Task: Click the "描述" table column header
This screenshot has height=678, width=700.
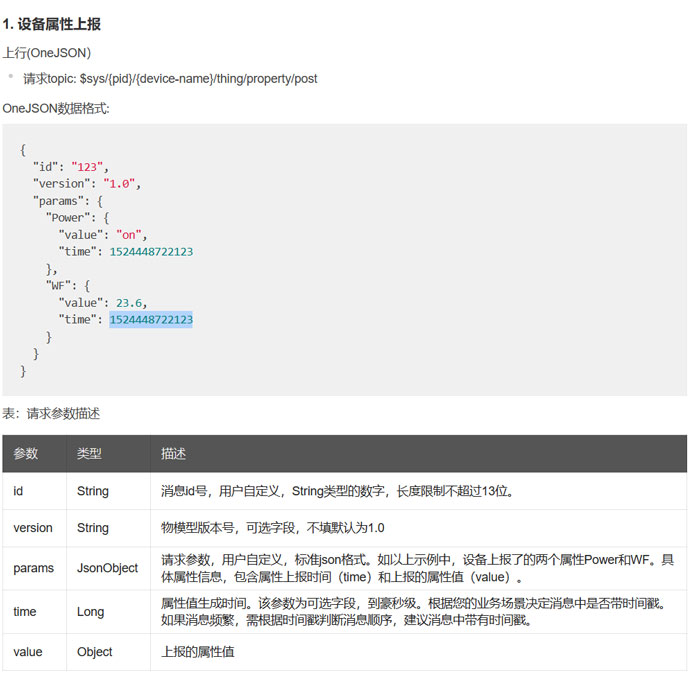Action: 173,454
